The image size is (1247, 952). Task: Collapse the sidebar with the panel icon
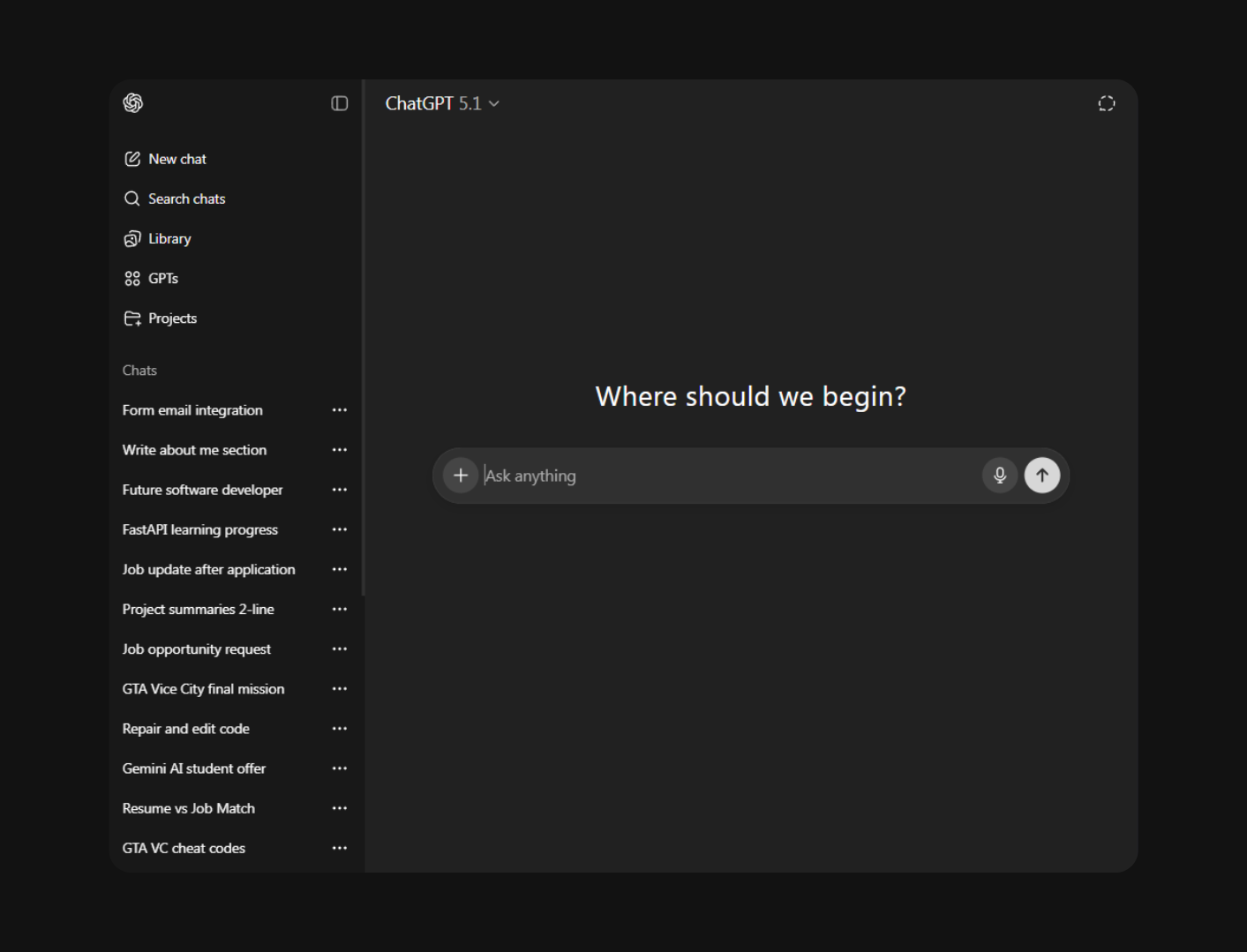click(x=340, y=103)
